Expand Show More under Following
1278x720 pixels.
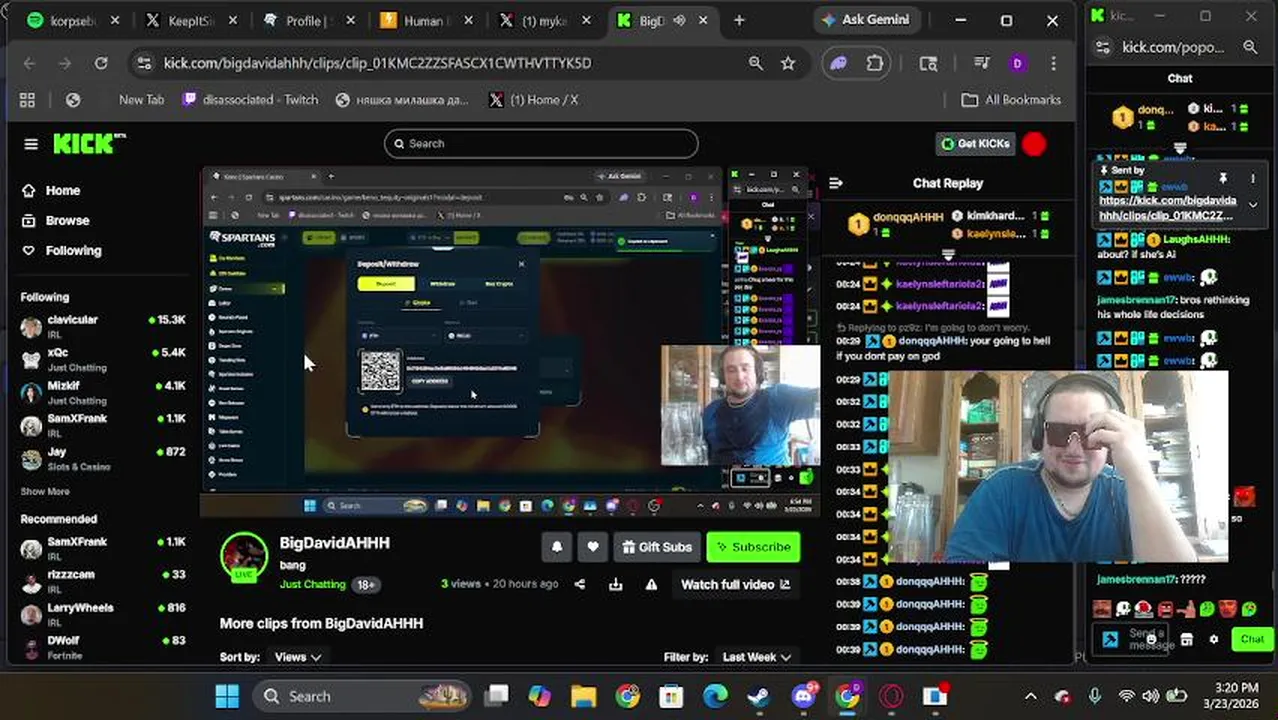click(45, 492)
